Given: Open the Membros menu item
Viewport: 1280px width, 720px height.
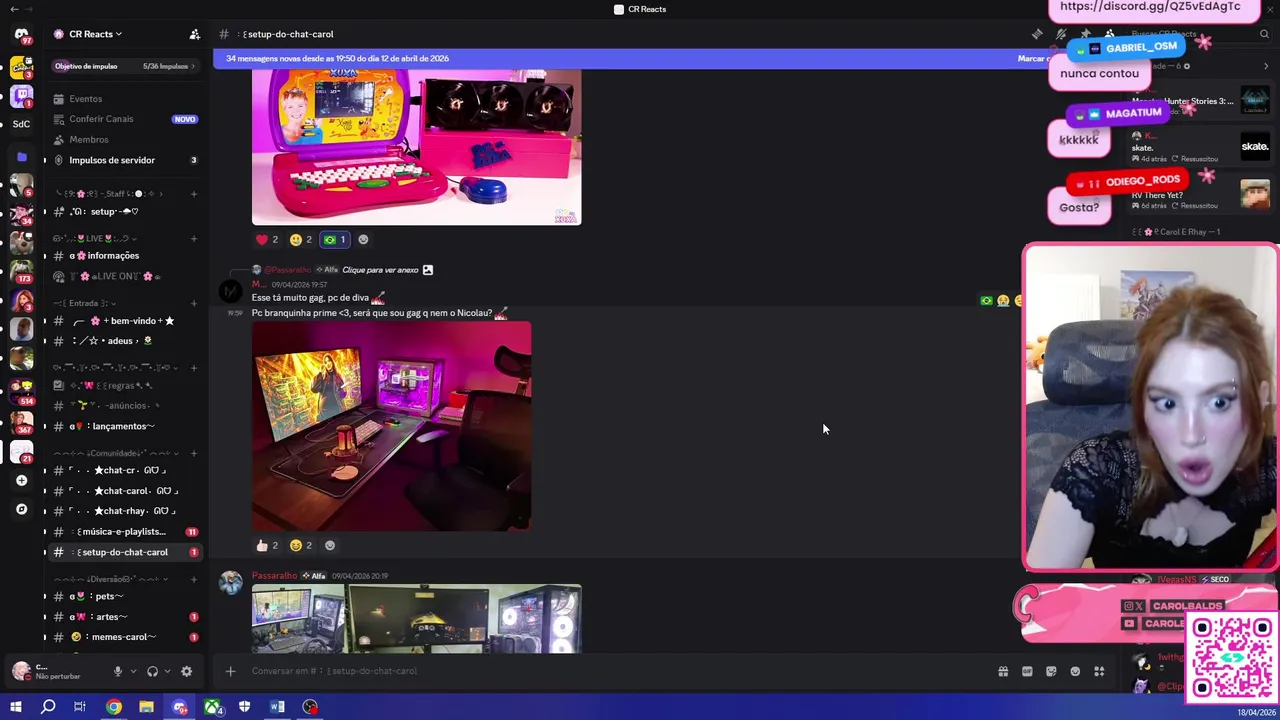Looking at the screenshot, I should [x=124, y=140].
